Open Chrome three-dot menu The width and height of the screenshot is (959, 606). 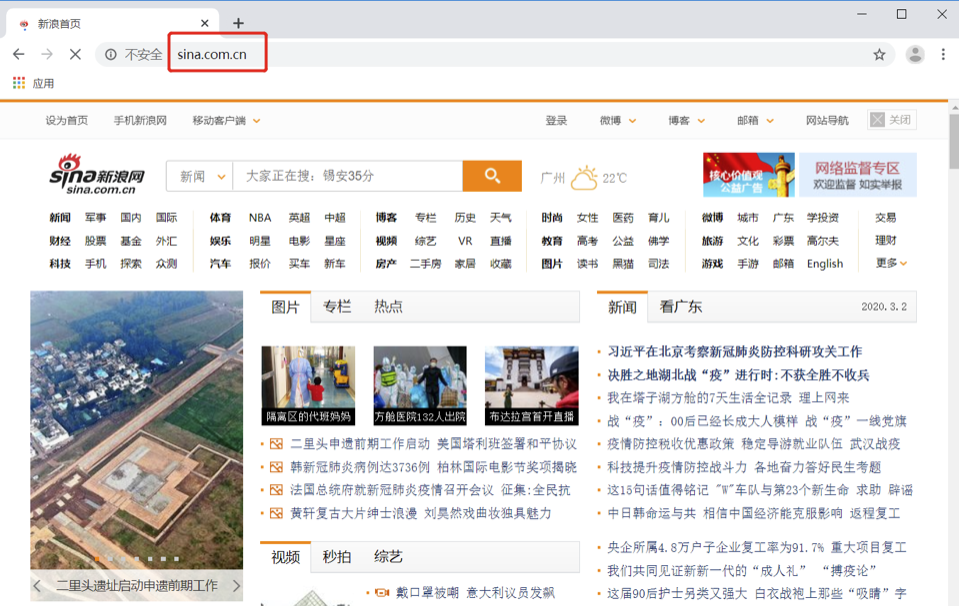pos(943,54)
